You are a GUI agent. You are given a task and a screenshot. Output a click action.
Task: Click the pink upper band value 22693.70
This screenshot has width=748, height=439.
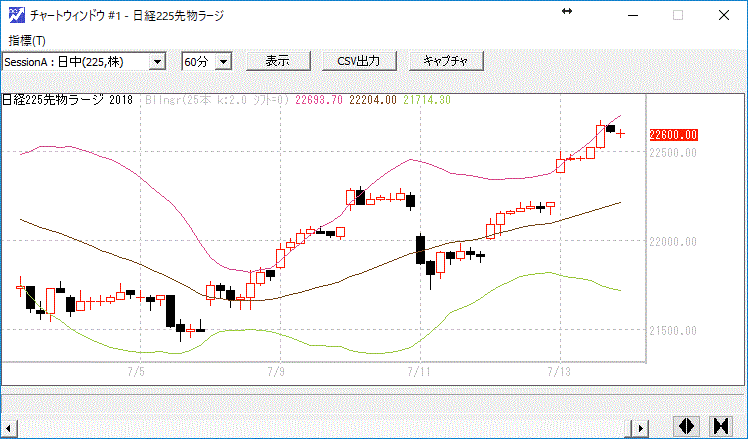click(319, 100)
